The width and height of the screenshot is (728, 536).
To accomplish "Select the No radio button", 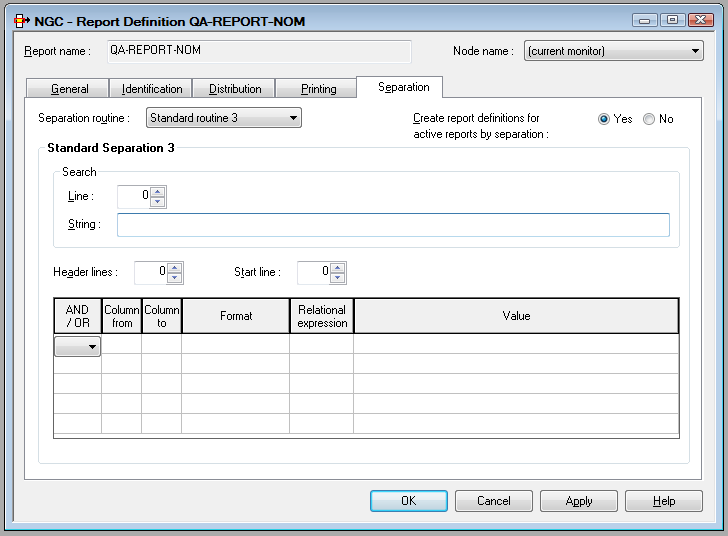I will click(x=649, y=119).
